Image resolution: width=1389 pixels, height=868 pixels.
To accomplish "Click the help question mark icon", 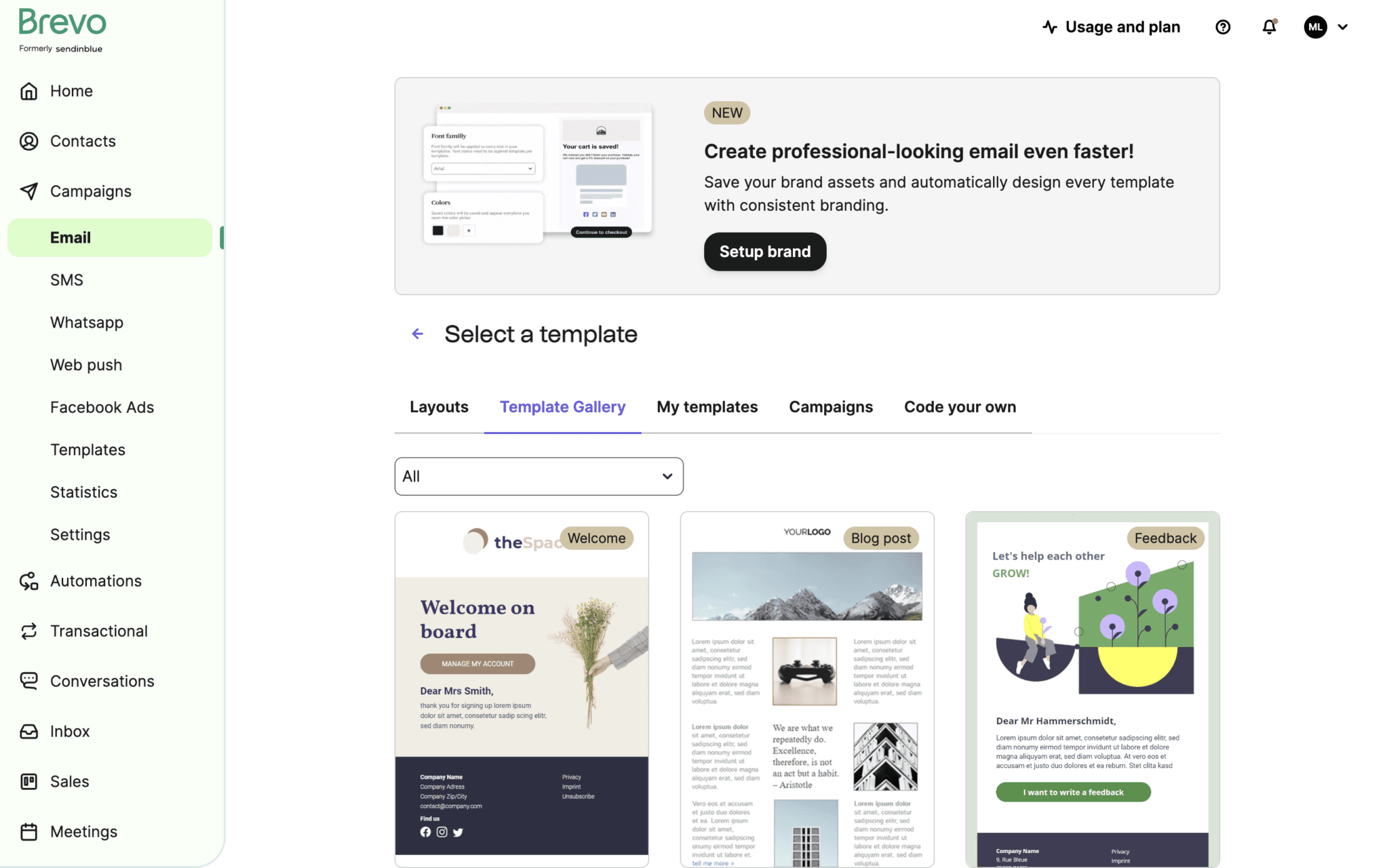I will tap(1223, 27).
